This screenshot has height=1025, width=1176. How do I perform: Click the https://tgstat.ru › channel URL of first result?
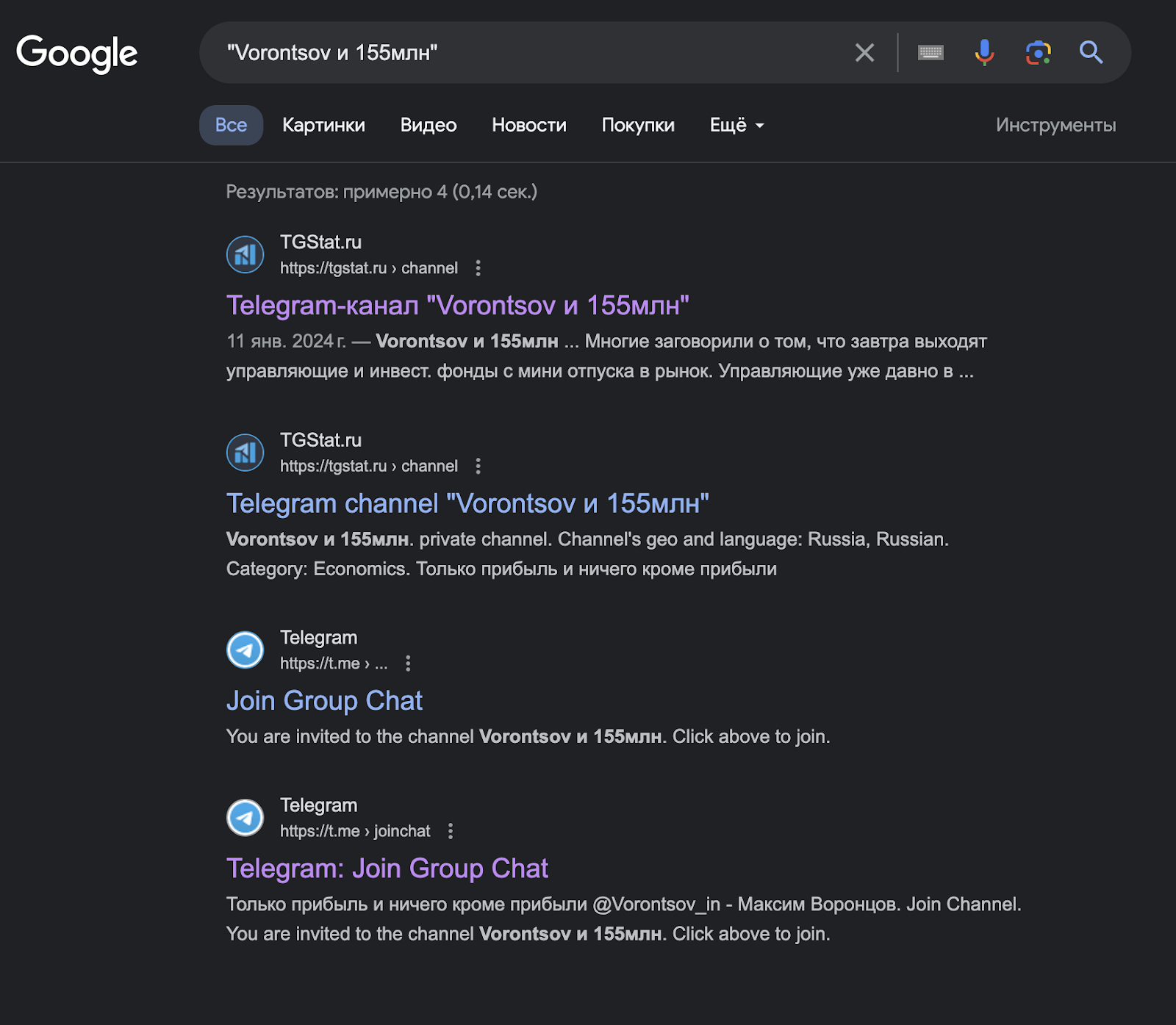(369, 268)
